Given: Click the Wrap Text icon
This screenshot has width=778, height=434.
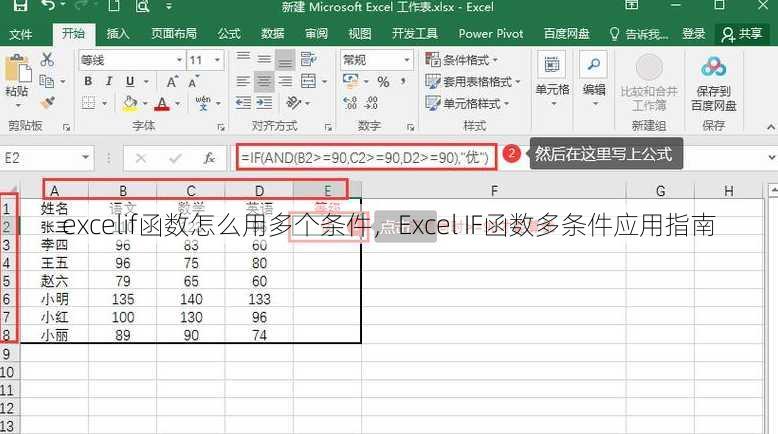Looking at the screenshot, I should coord(308,59).
